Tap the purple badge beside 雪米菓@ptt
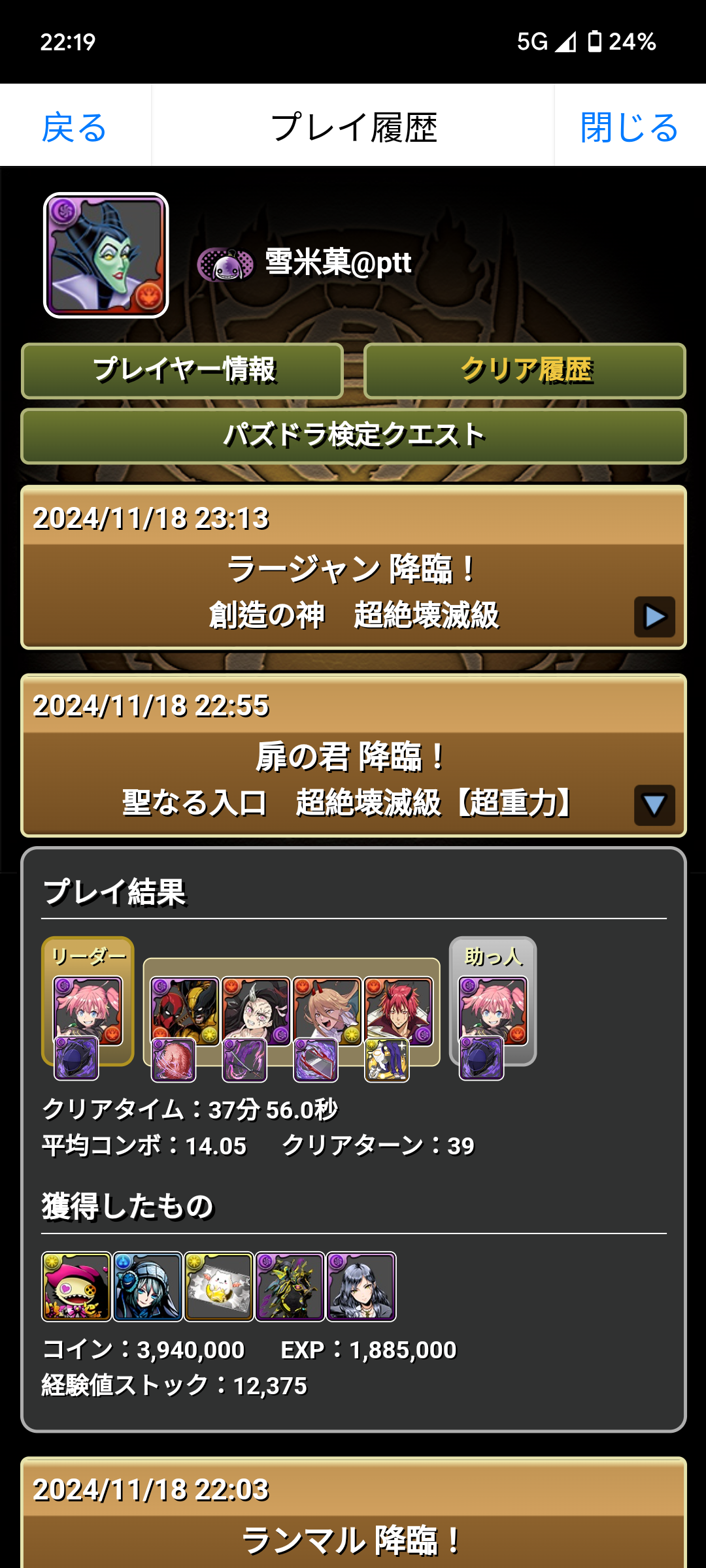 (226, 265)
